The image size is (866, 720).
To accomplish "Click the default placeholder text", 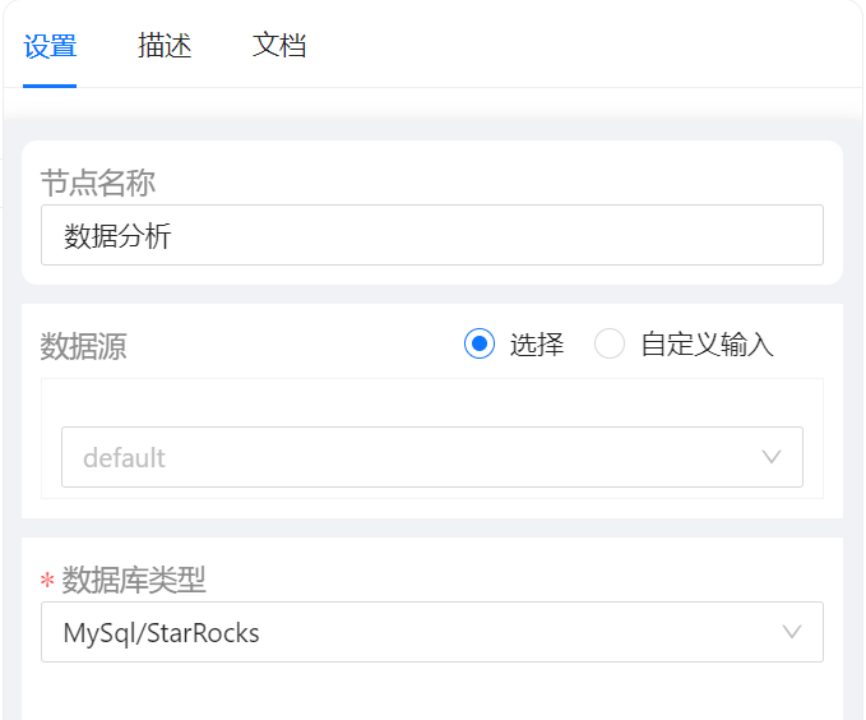I will point(124,458).
